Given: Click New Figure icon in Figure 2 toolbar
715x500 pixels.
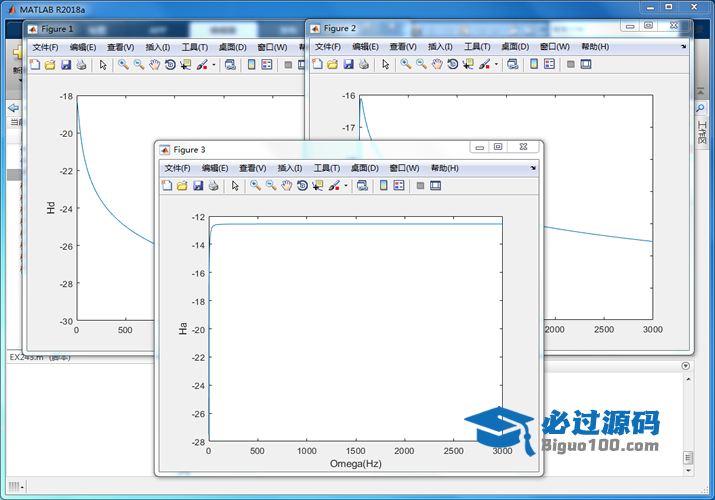Looking at the screenshot, I should tap(317, 64).
